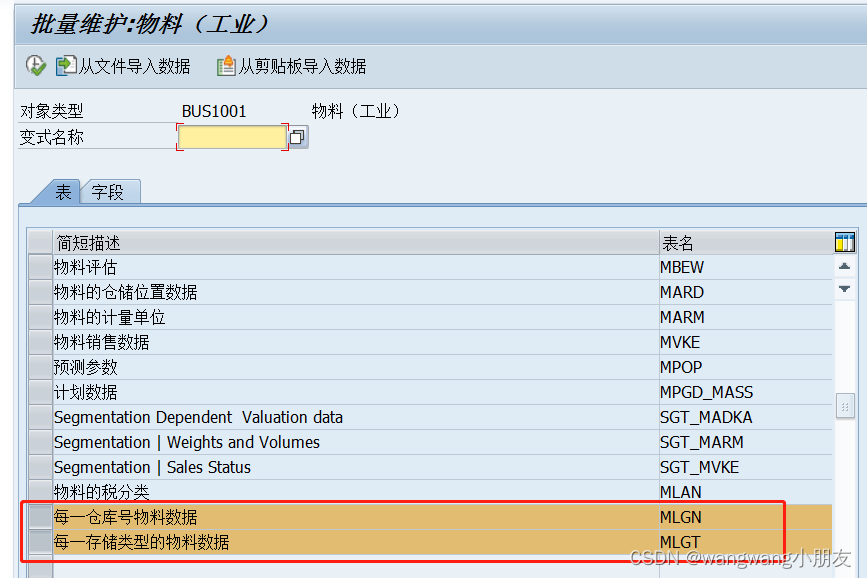Select row selector for MPOP row
Image resolution: width=867 pixels, height=578 pixels.
(x=40, y=367)
